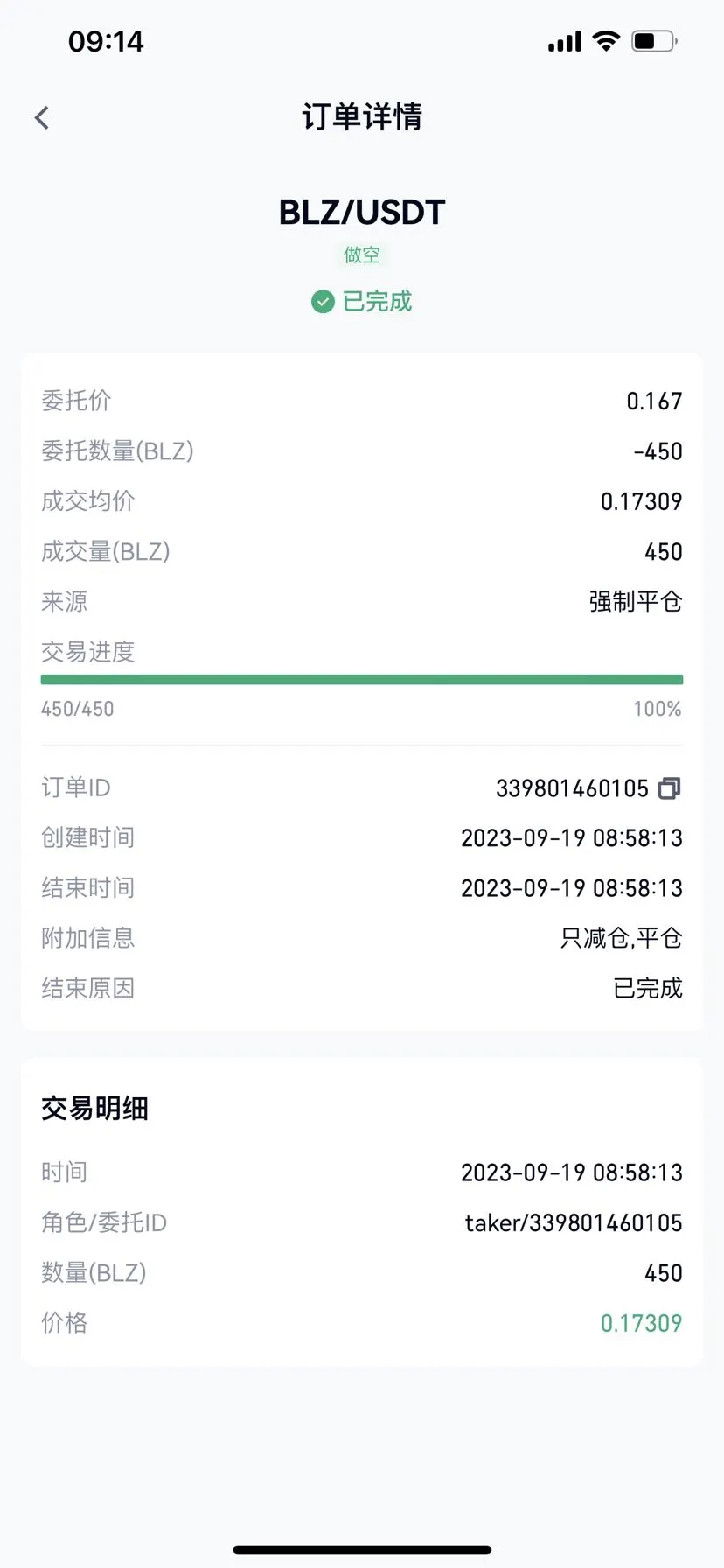
Task: Tap the green trade progress bar
Action: (x=362, y=680)
